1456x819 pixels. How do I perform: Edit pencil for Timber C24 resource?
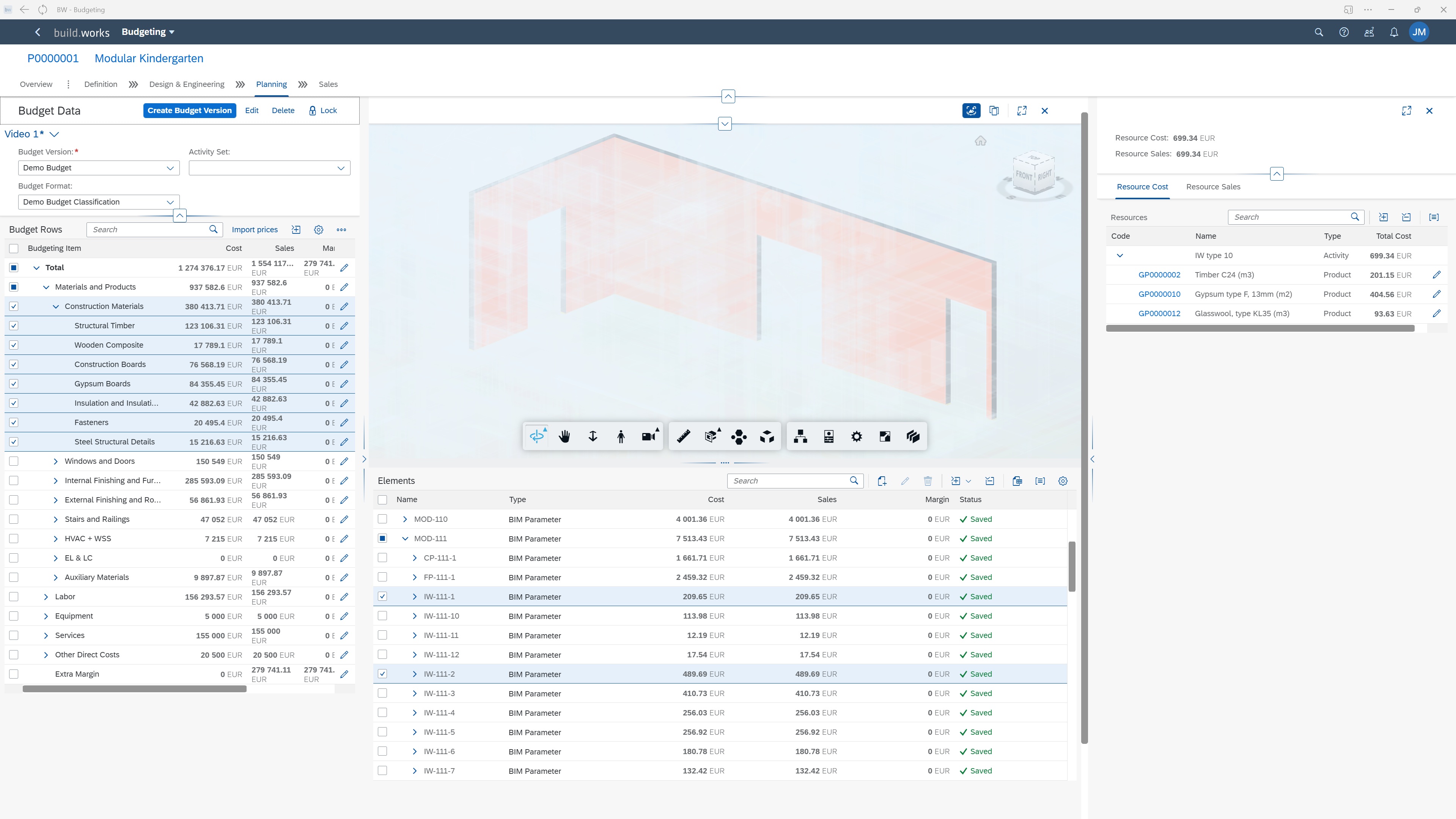pyautogui.click(x=1436, y=275)
